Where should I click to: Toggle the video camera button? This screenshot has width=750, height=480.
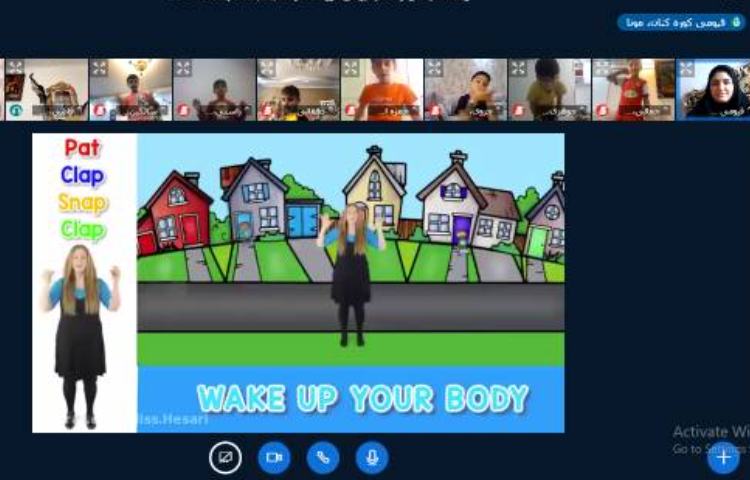274,457
